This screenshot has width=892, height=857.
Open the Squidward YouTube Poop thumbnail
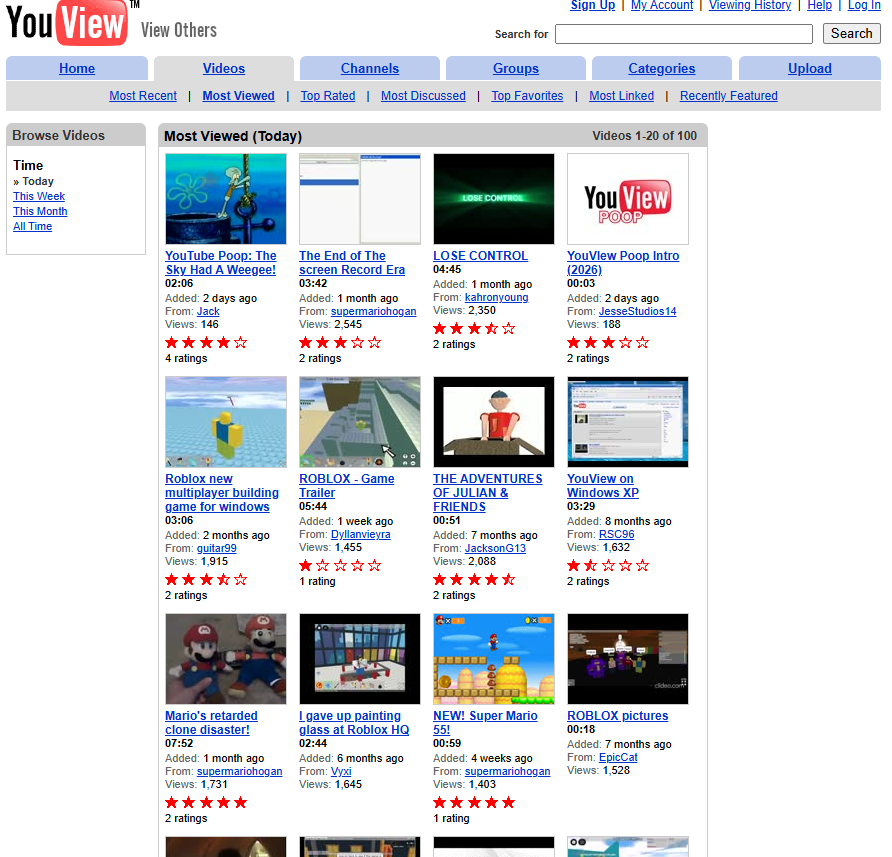coord(226,199)
